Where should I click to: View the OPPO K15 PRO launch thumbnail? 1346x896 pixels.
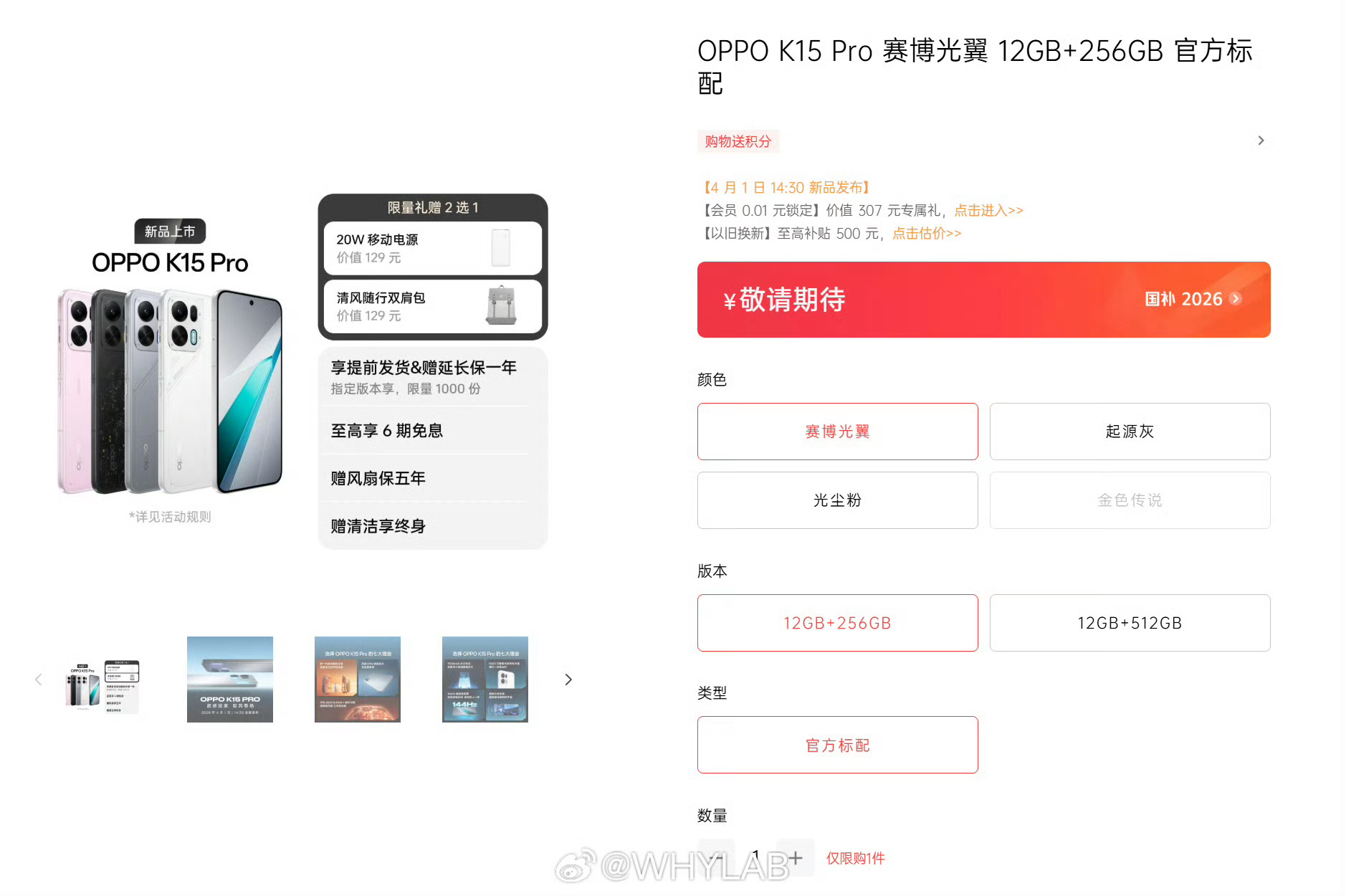tap(230, 680)
